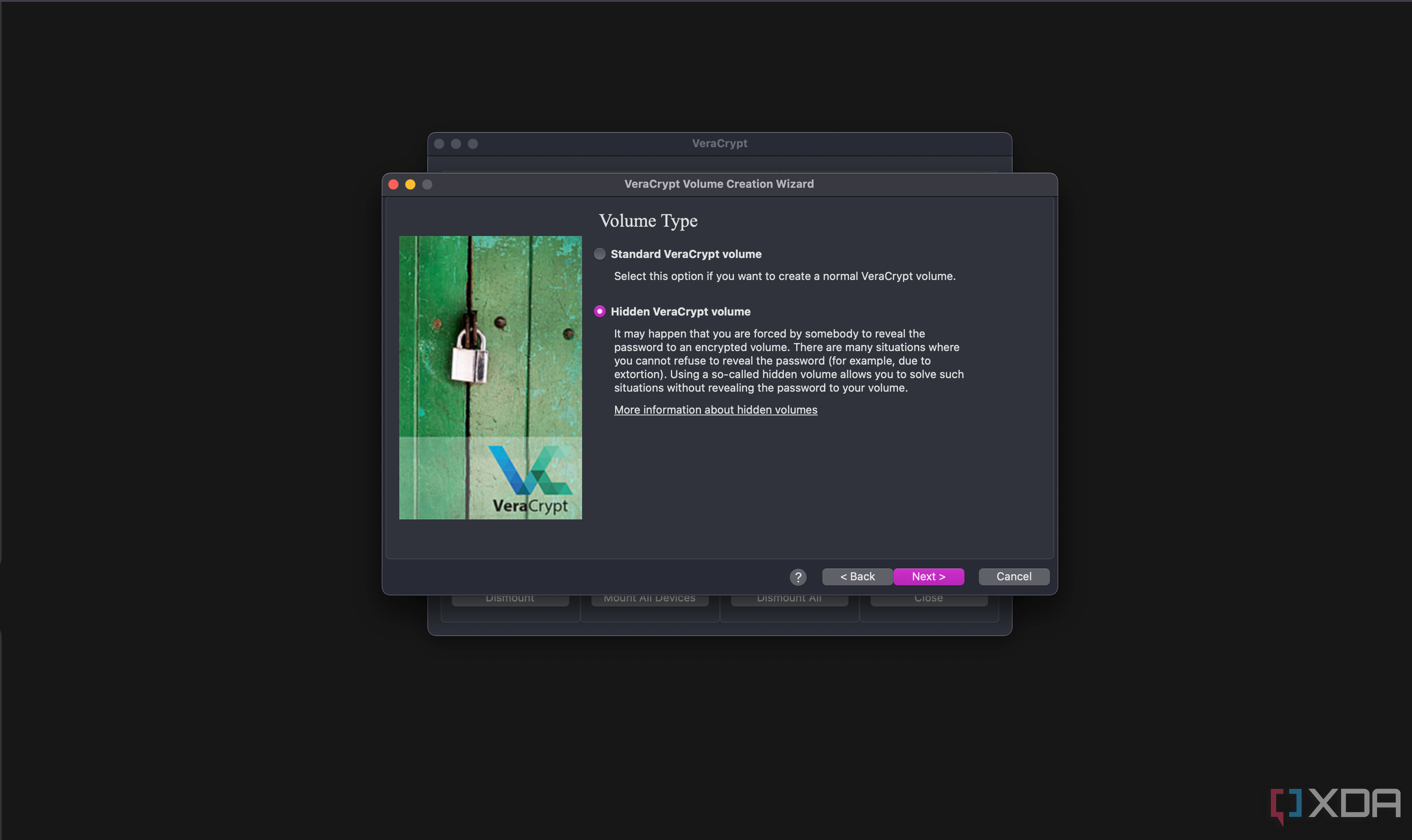Click the red close button on wizard
Viewport: 1412px width, 840px height.
coord(395,184)
